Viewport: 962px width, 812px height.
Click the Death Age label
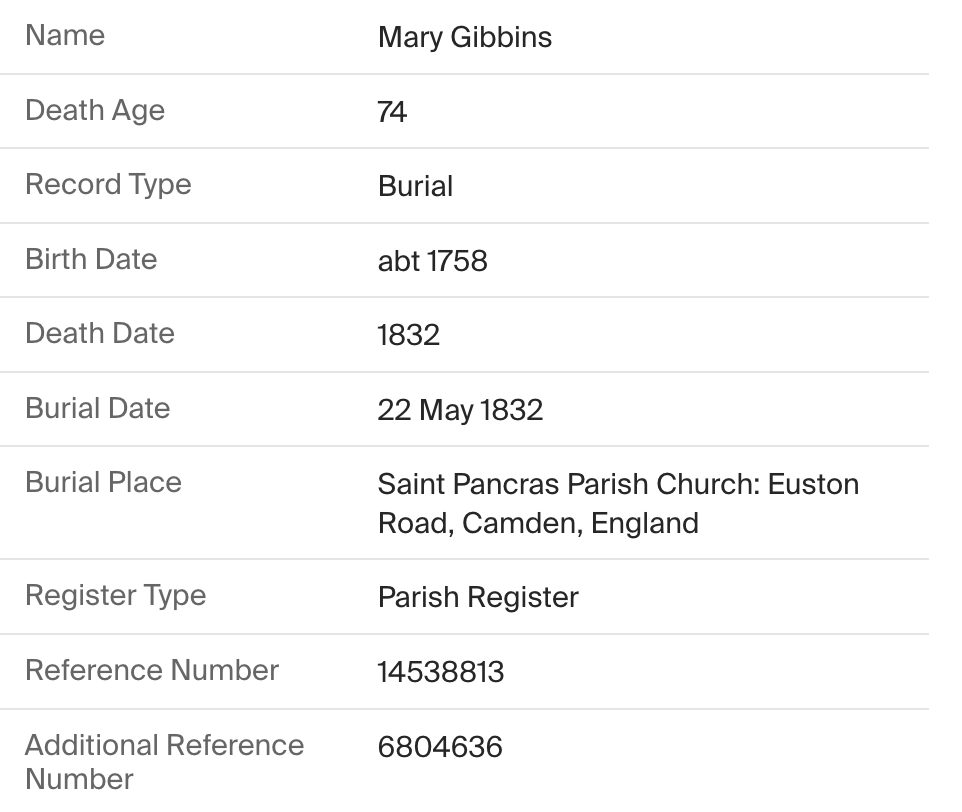pos(95,111)
